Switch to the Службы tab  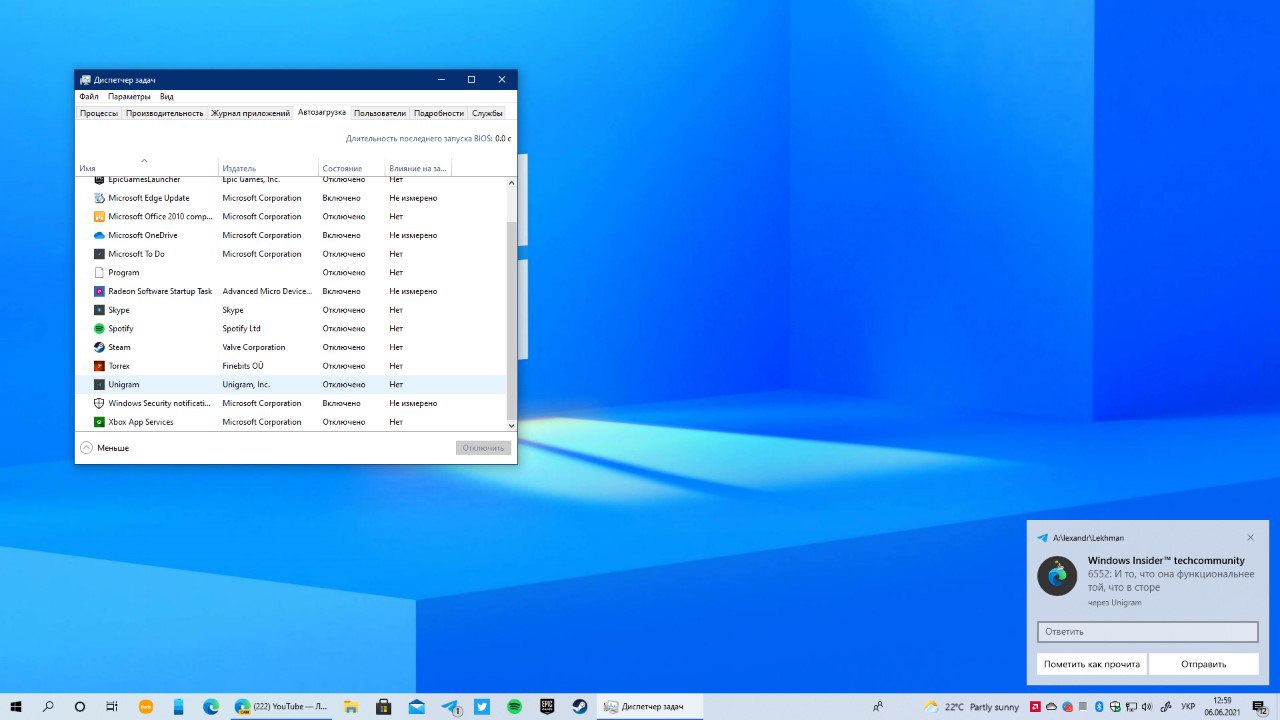click(x=488, y=113)
